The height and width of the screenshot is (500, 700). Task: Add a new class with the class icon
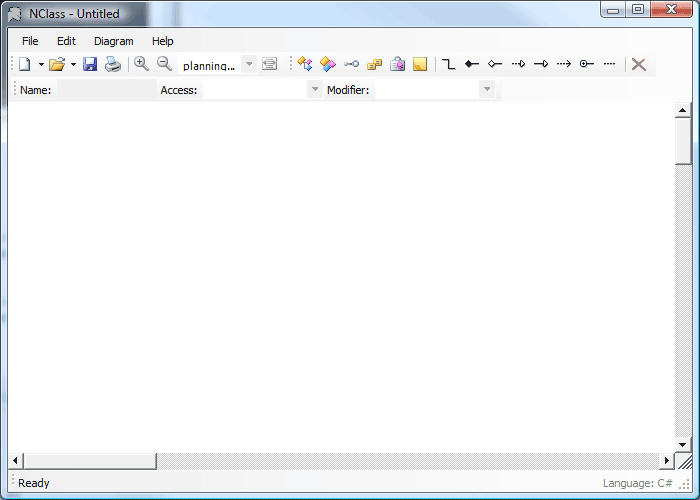click(304, 64)
